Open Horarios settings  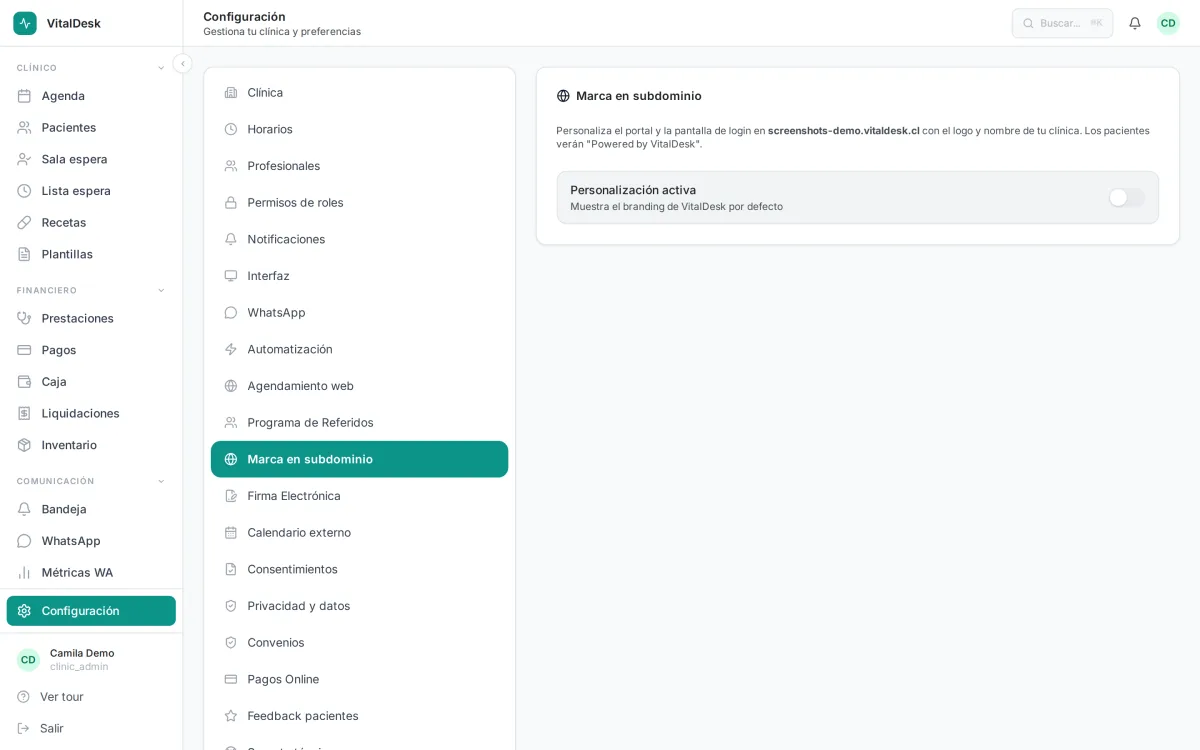click(359, 129)
